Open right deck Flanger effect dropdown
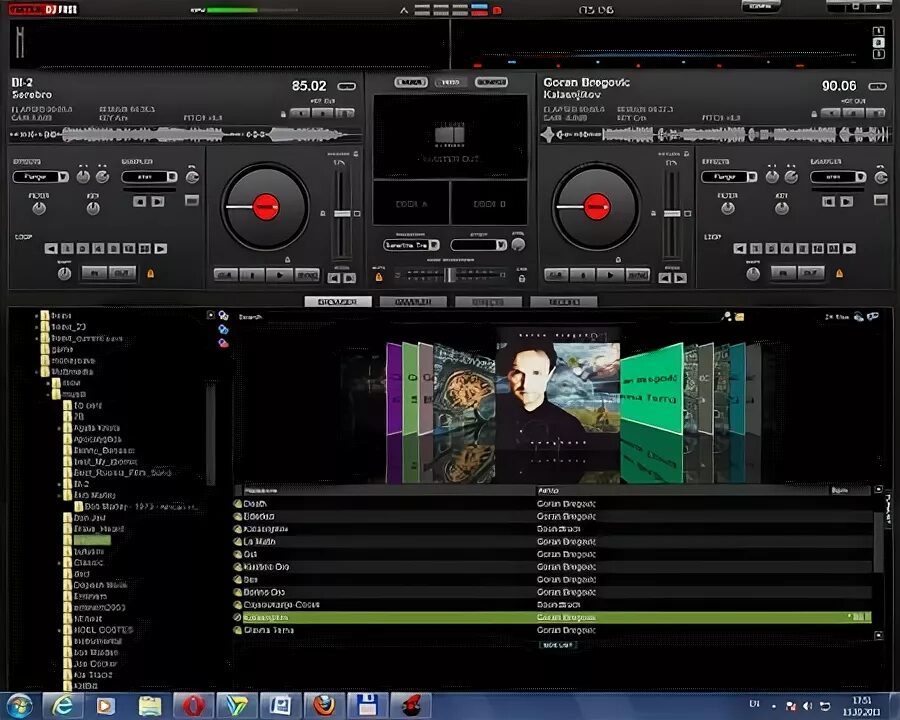Viewport: 900px width, 720px height. click(x=729, y=177)
